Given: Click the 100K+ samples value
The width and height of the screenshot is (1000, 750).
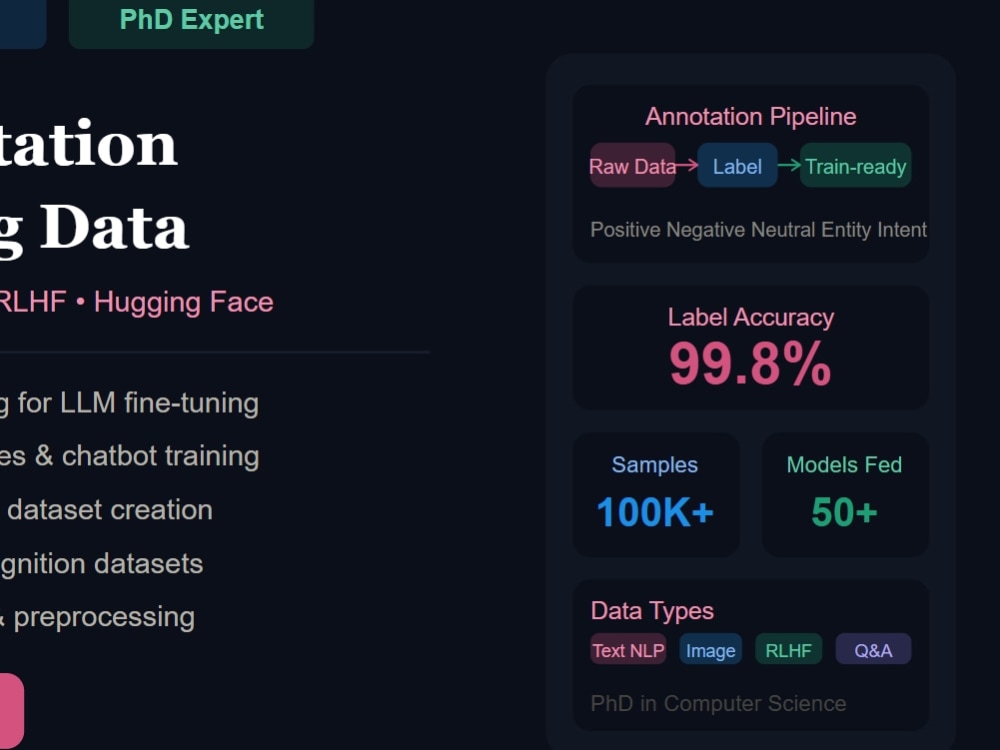Looking at the screenshot, I should pos(655,512).
